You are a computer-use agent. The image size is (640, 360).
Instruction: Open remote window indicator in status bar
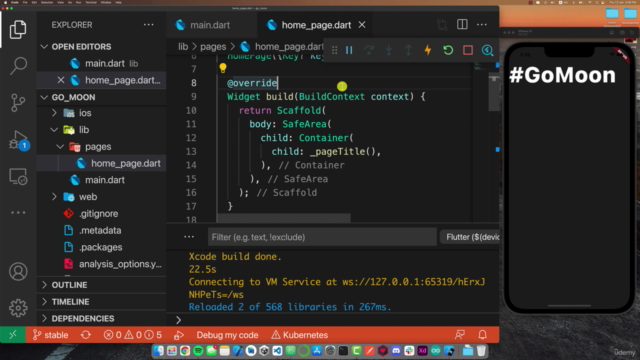(x=13, y=335)
